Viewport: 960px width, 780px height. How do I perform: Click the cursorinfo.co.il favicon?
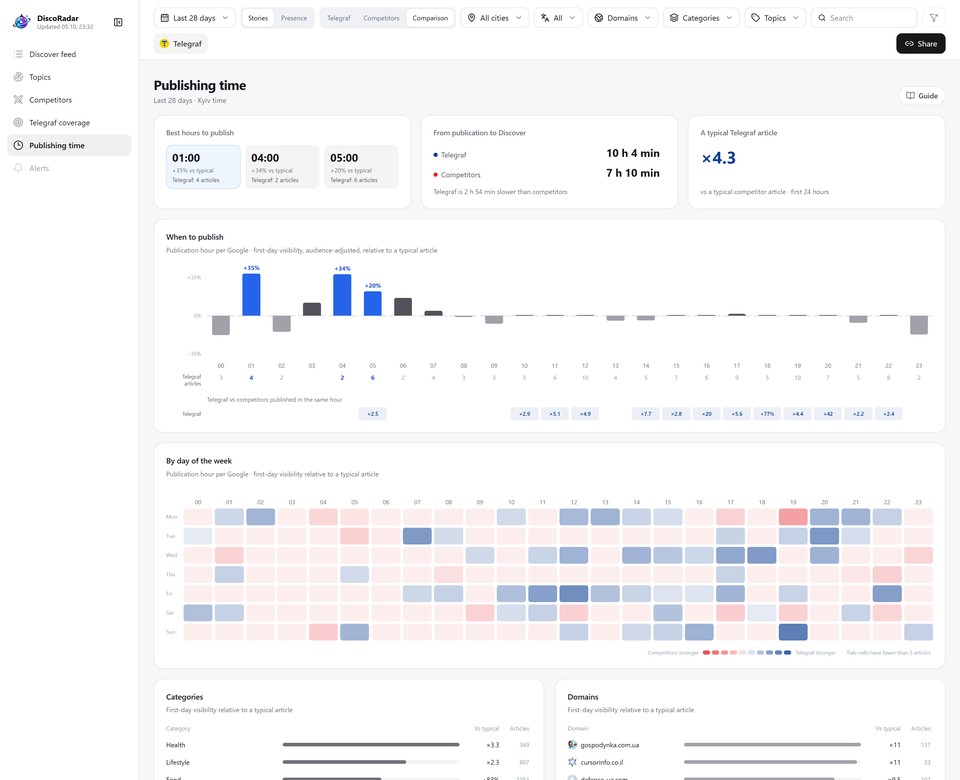(x=572, y=762)
